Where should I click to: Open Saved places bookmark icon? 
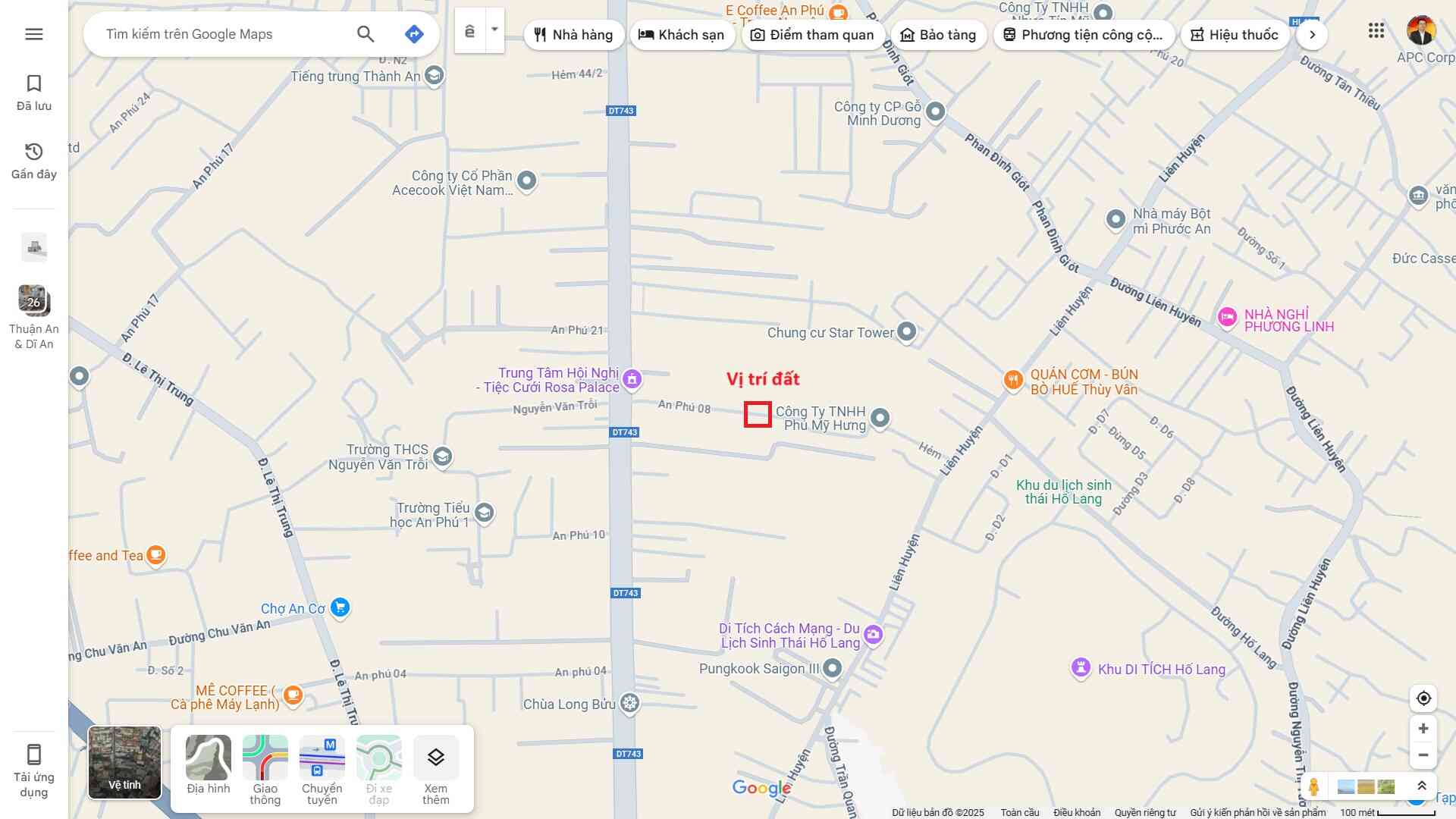click(x=33, y=93)
